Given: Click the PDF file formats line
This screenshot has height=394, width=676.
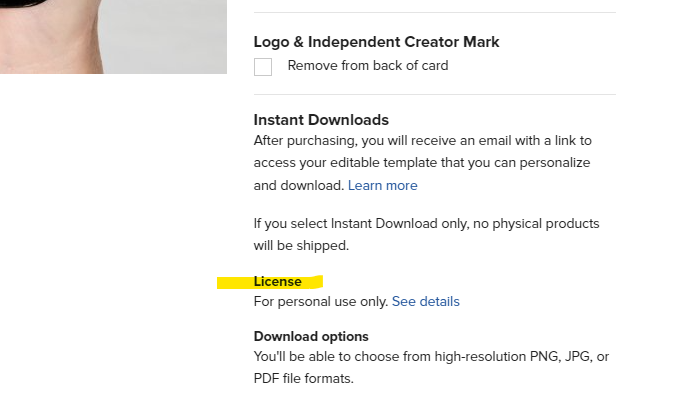Looking at the screenshot, I should (304, 378).
